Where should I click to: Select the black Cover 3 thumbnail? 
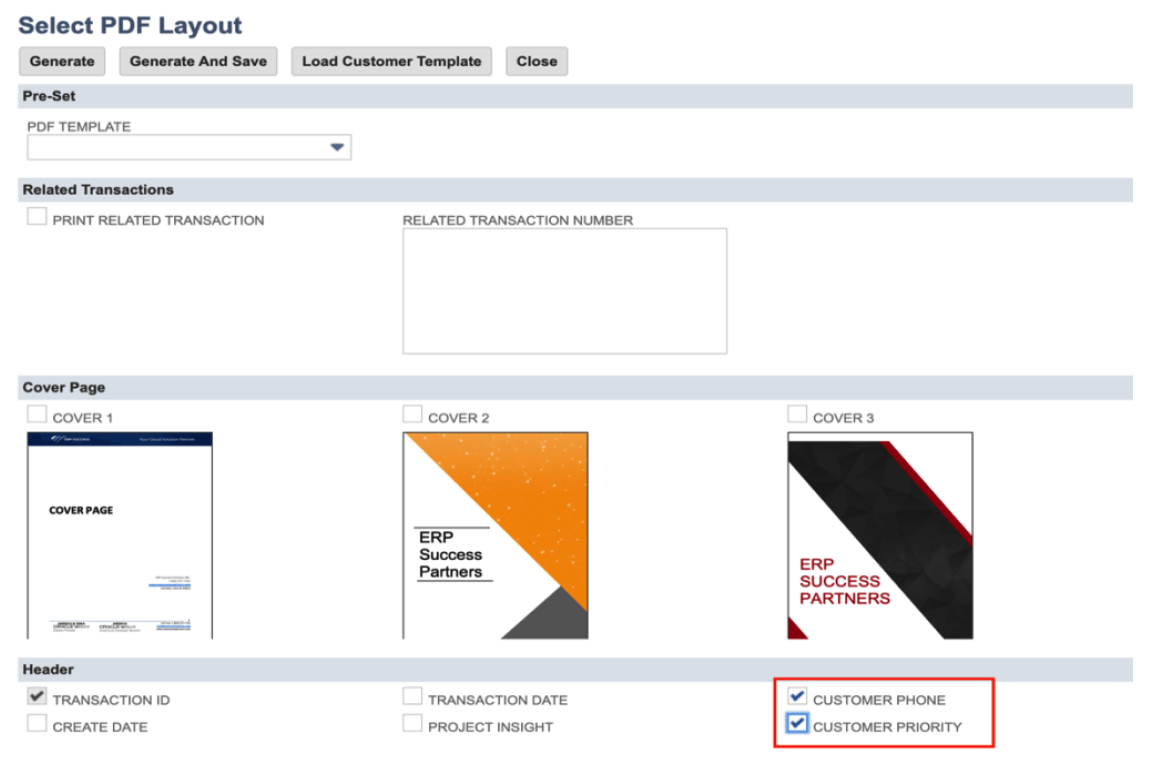(880, 536)
